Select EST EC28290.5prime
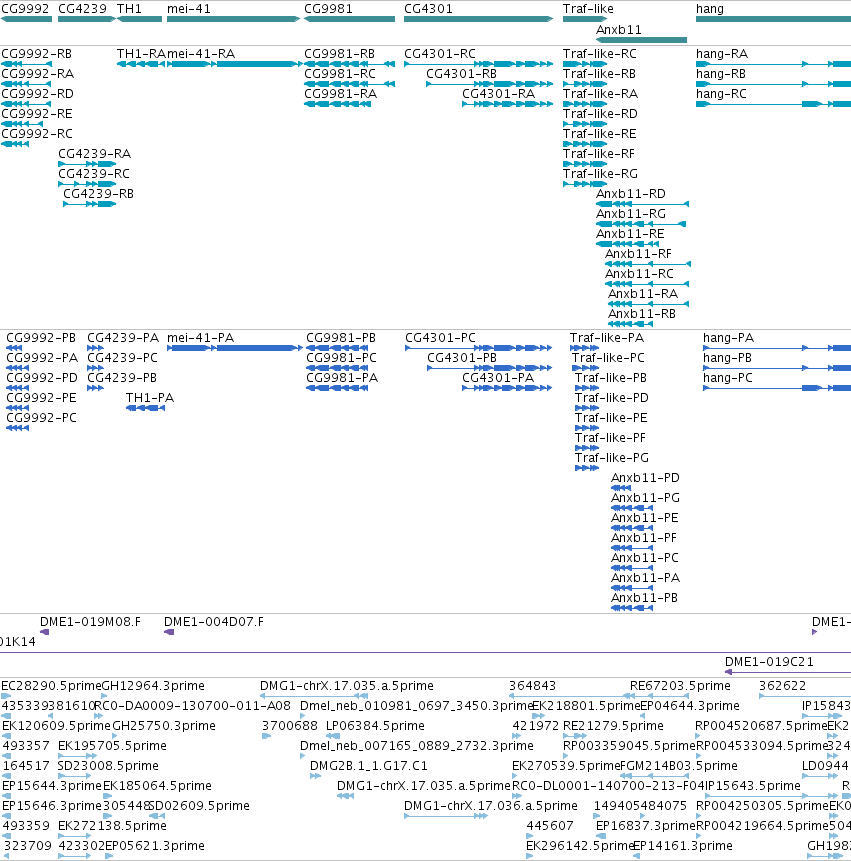Viewport: 851px width, 861px height. coord(6,696)
